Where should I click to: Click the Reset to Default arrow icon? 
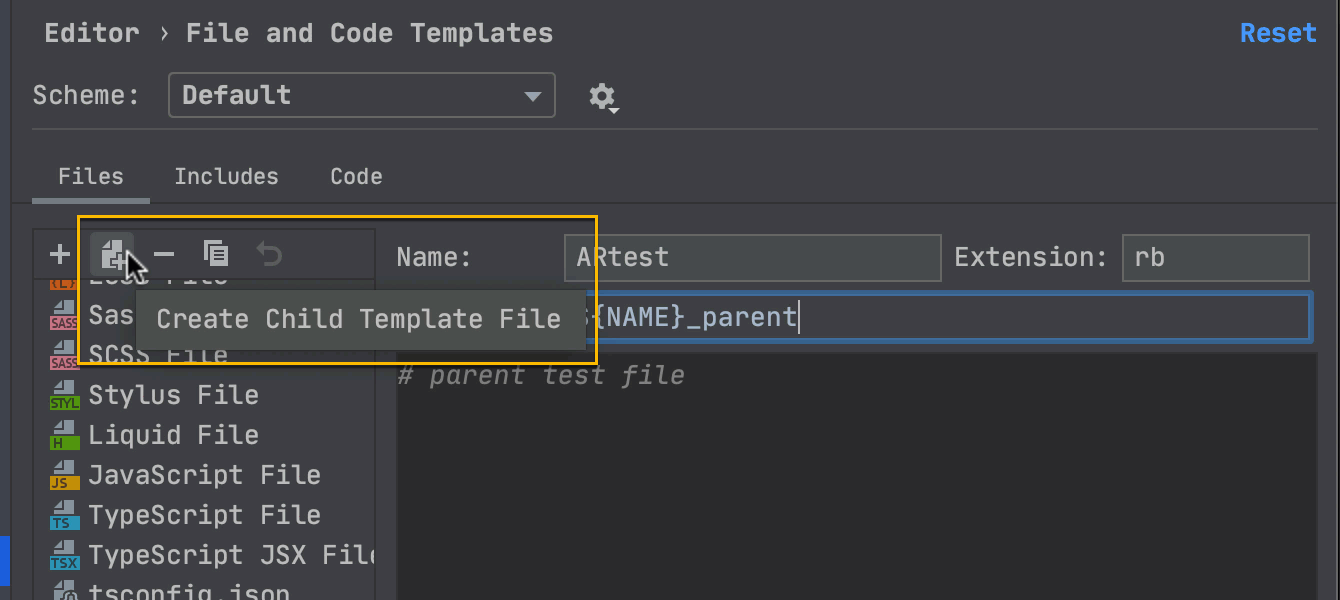[x=269, y=255]
